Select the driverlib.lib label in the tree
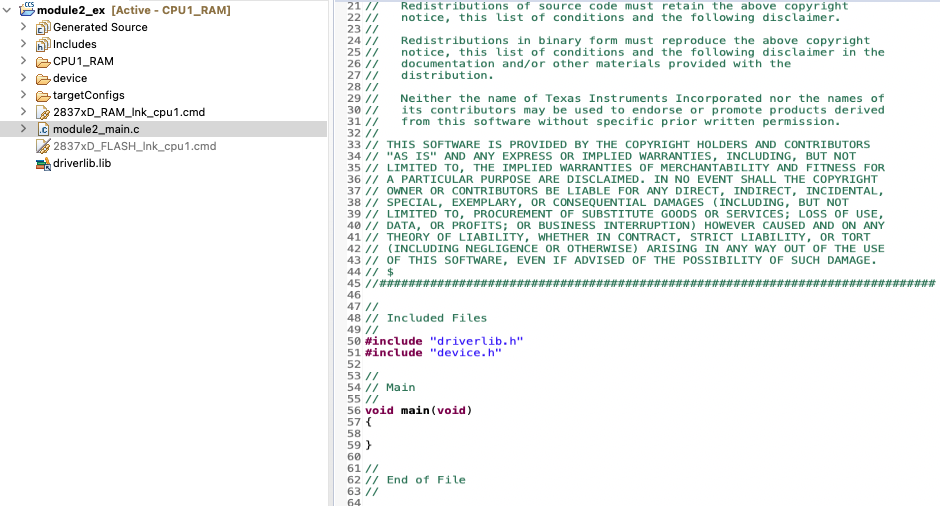The height and width of the screenshot is (506, 940). [81, 163]
